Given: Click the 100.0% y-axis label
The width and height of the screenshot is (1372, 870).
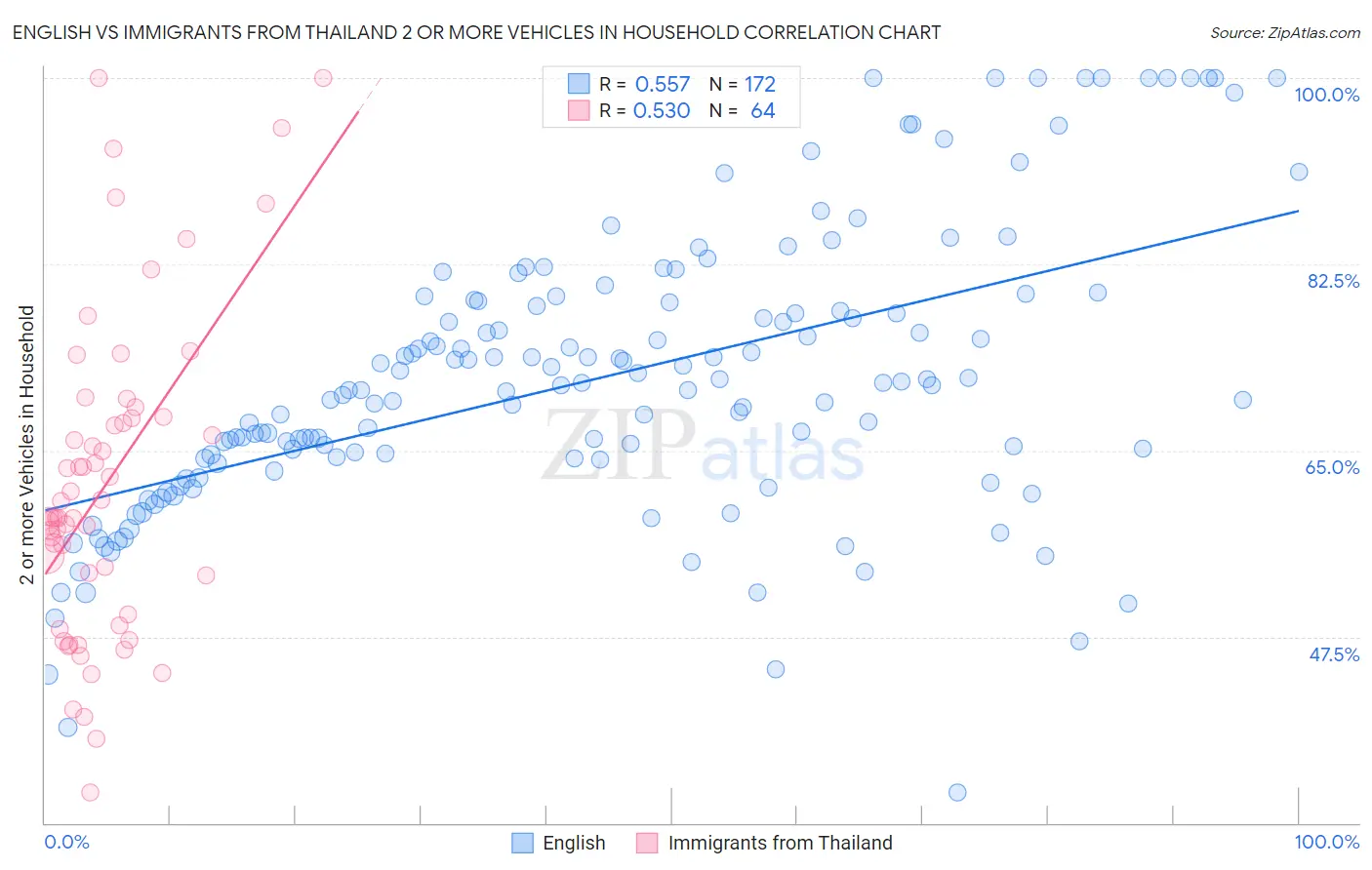Looking at the screenshot, I should tap(1326, 95).
